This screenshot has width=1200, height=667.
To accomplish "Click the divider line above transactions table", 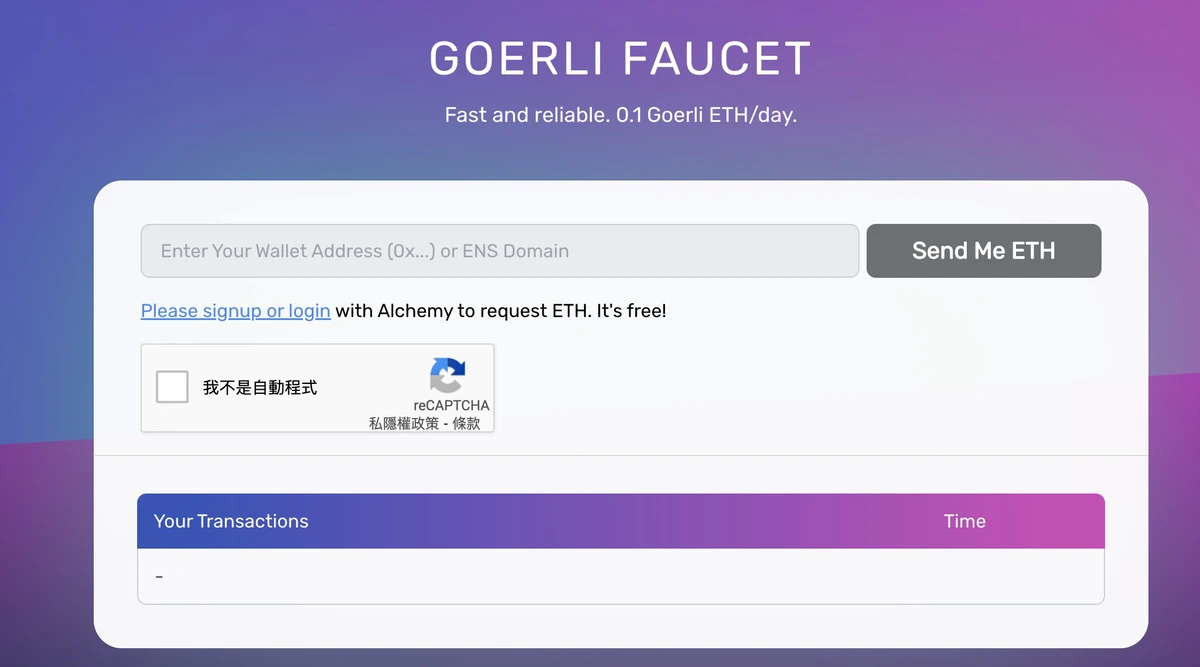I will (x=620, y=456).
